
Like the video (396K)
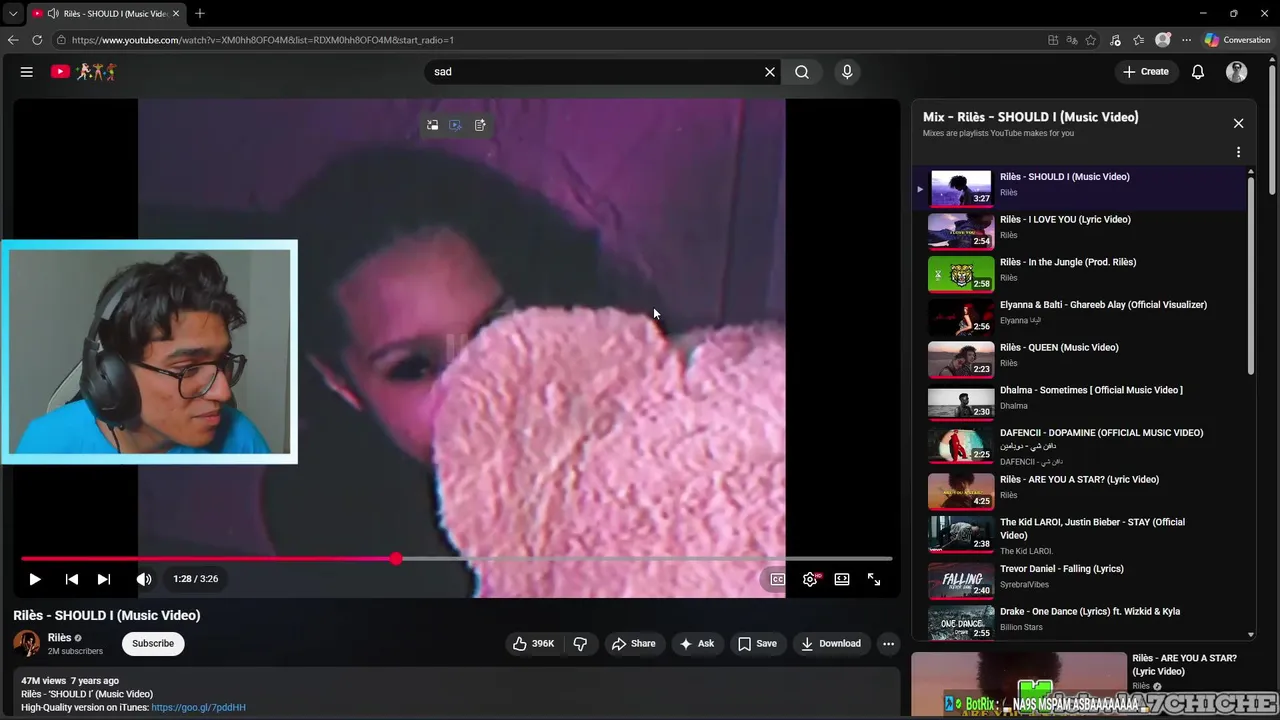[534, 643]
